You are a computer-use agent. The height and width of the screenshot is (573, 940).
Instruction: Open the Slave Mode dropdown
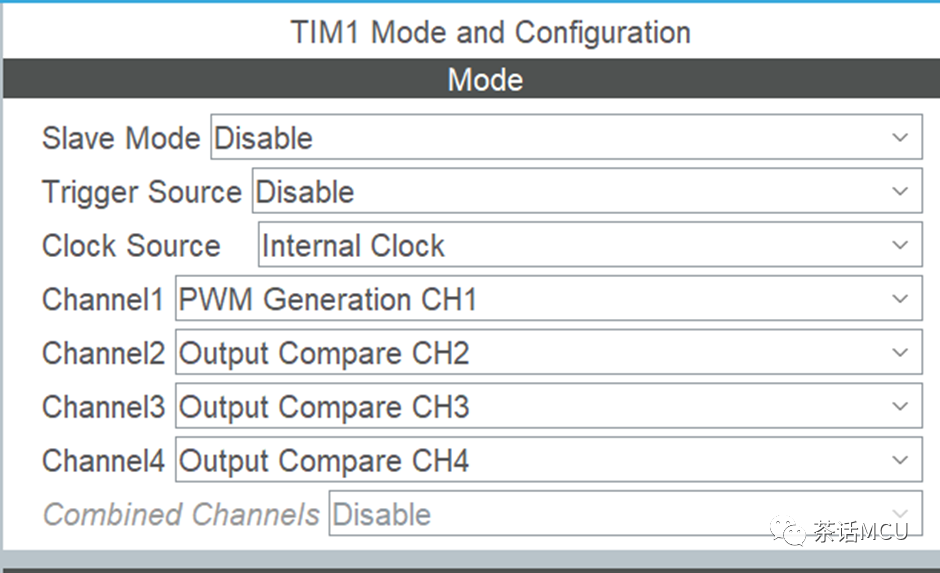coord(566,137)
